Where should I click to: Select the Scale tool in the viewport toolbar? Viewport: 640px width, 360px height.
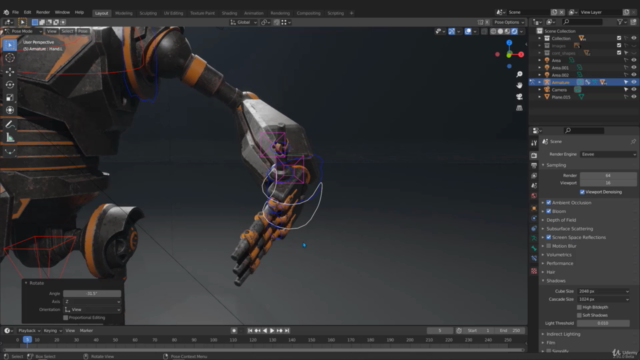click(10, 98)
